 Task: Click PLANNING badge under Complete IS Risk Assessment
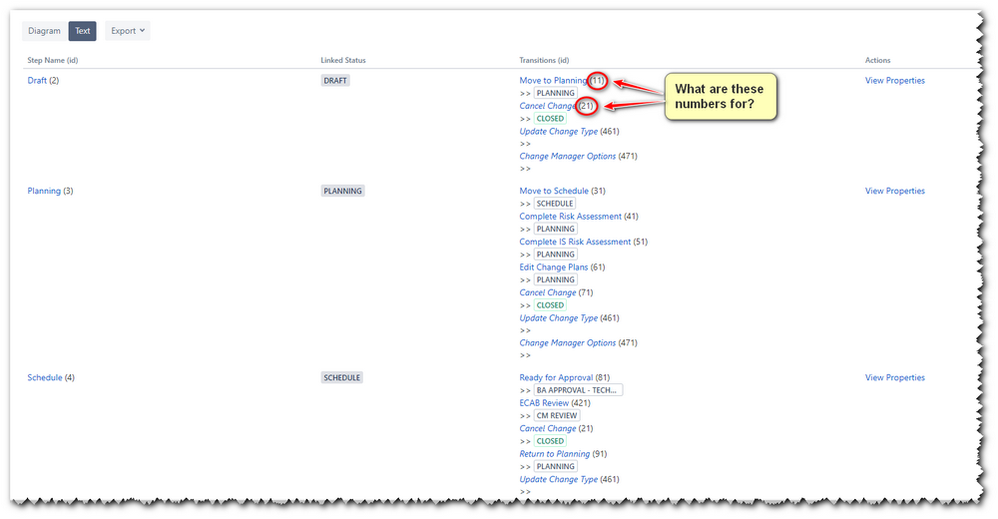(x=556, y=254)
